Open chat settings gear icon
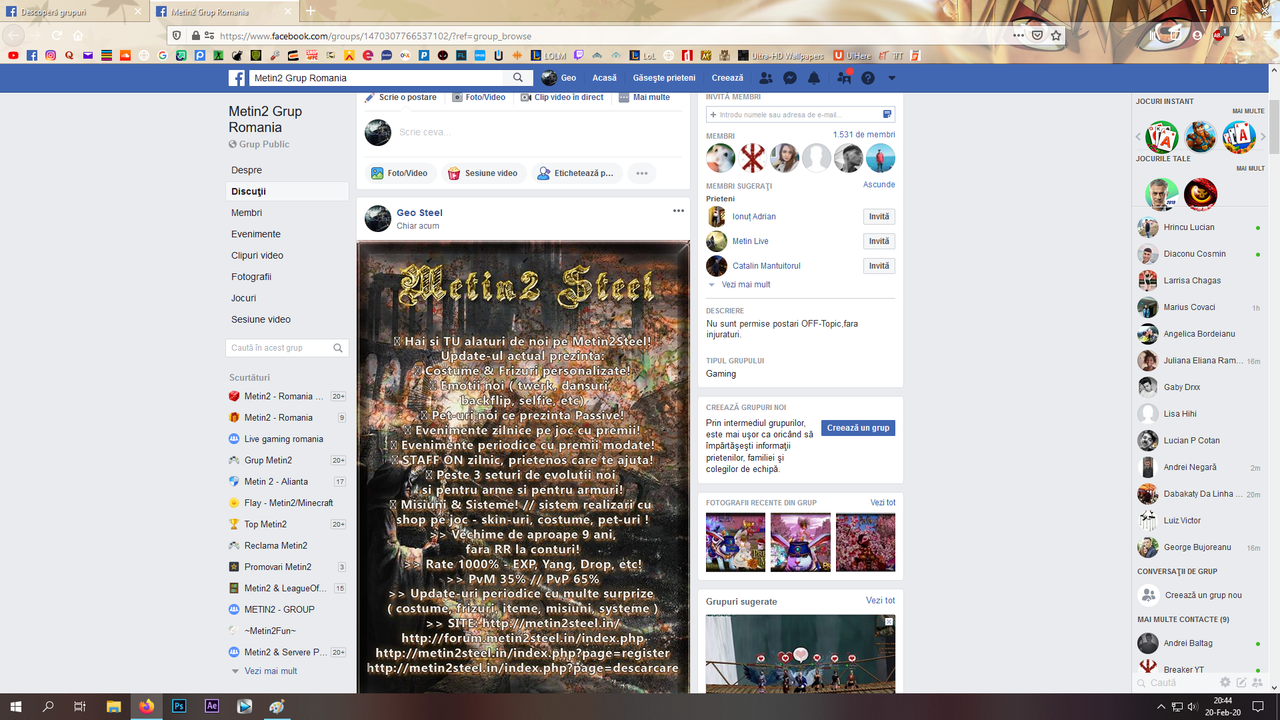 (x=1225, y=682)
